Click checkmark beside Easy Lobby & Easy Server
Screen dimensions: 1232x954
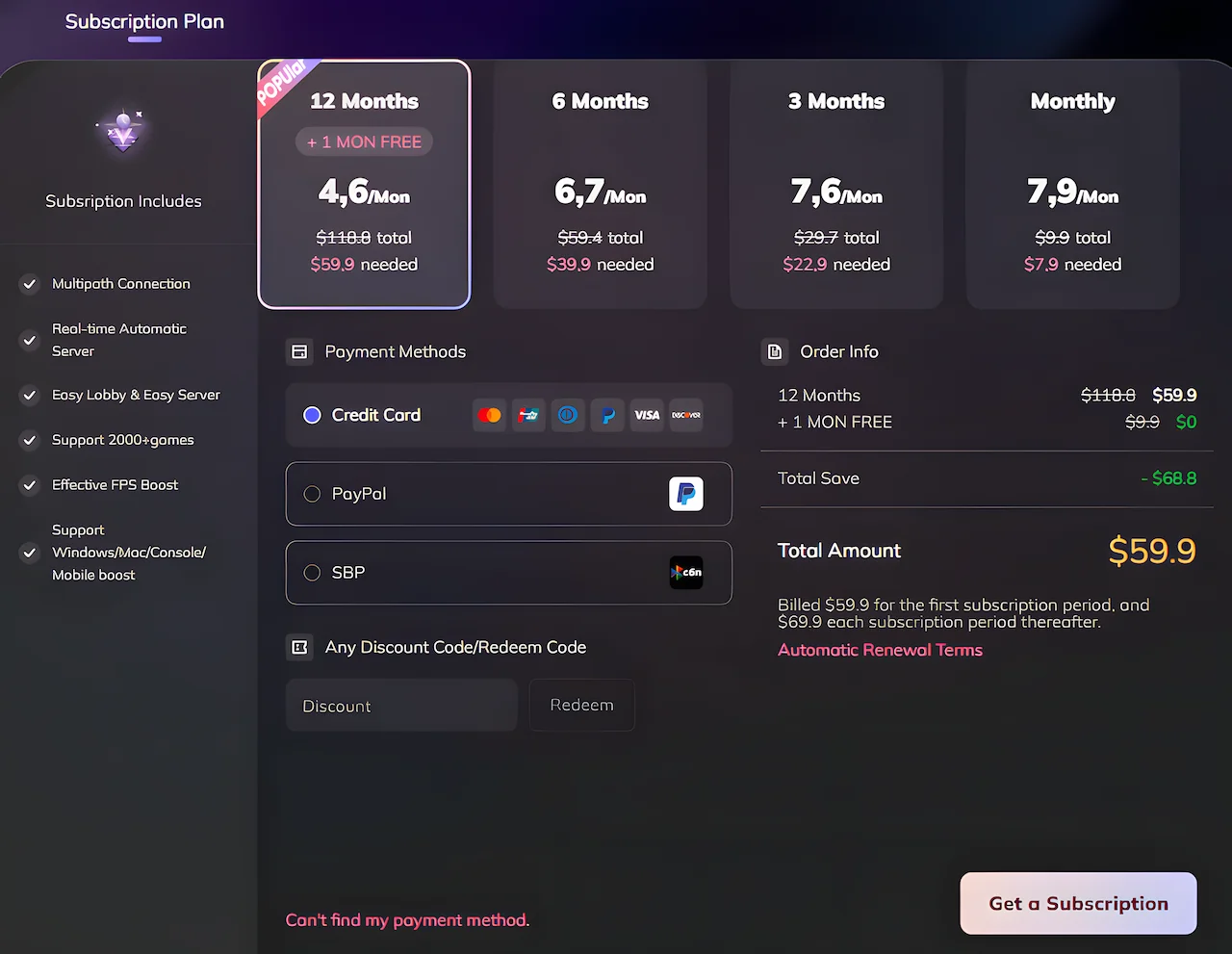tap(30, 395)
